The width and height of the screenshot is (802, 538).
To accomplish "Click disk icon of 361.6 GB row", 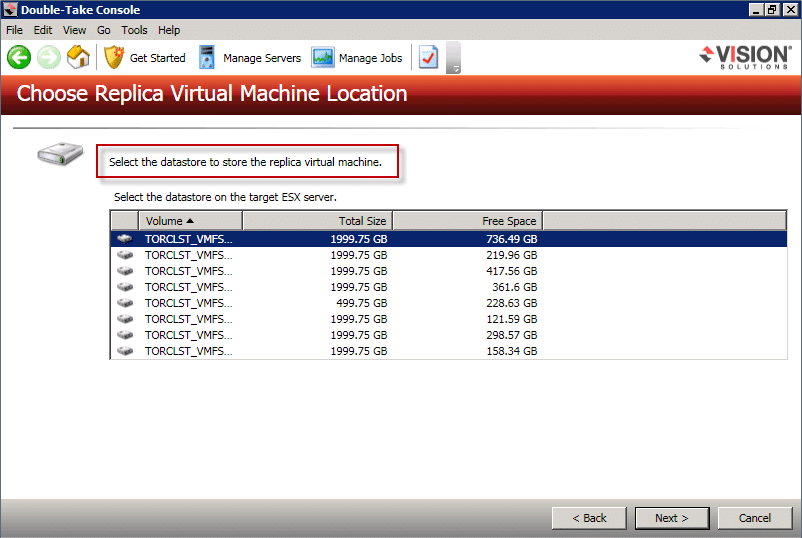I will [125, 287].
